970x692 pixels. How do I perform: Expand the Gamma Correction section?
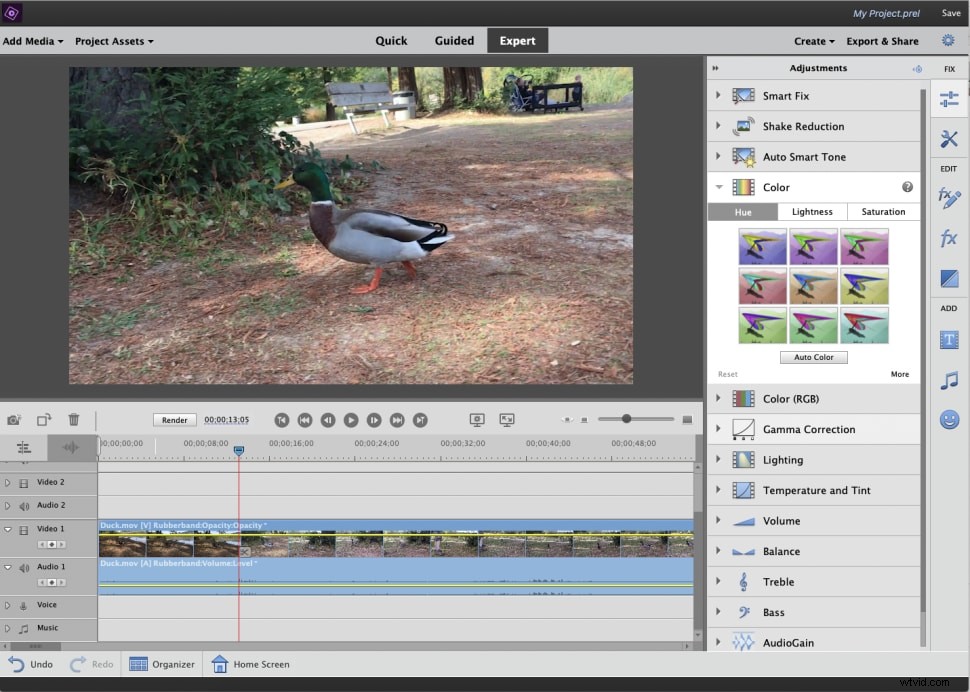[x=719, y=429]
